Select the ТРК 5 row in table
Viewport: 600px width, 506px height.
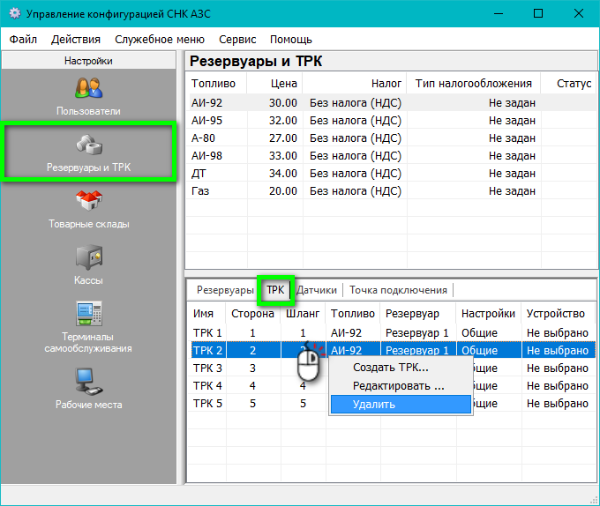(x=207, y=403)
